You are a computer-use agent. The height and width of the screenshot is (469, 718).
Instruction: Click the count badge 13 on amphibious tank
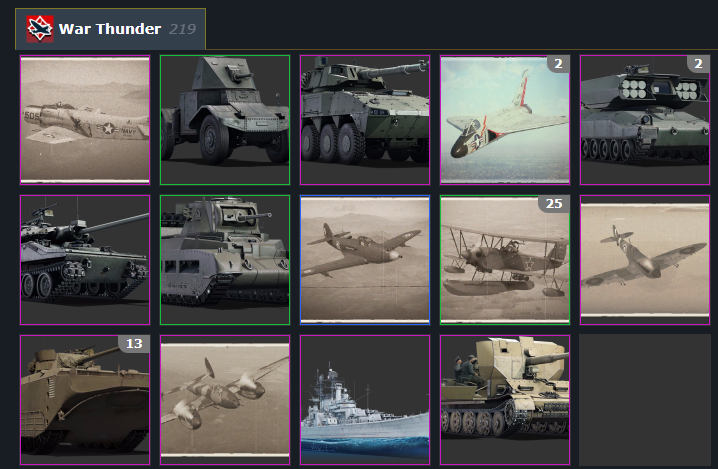(134, 344)
